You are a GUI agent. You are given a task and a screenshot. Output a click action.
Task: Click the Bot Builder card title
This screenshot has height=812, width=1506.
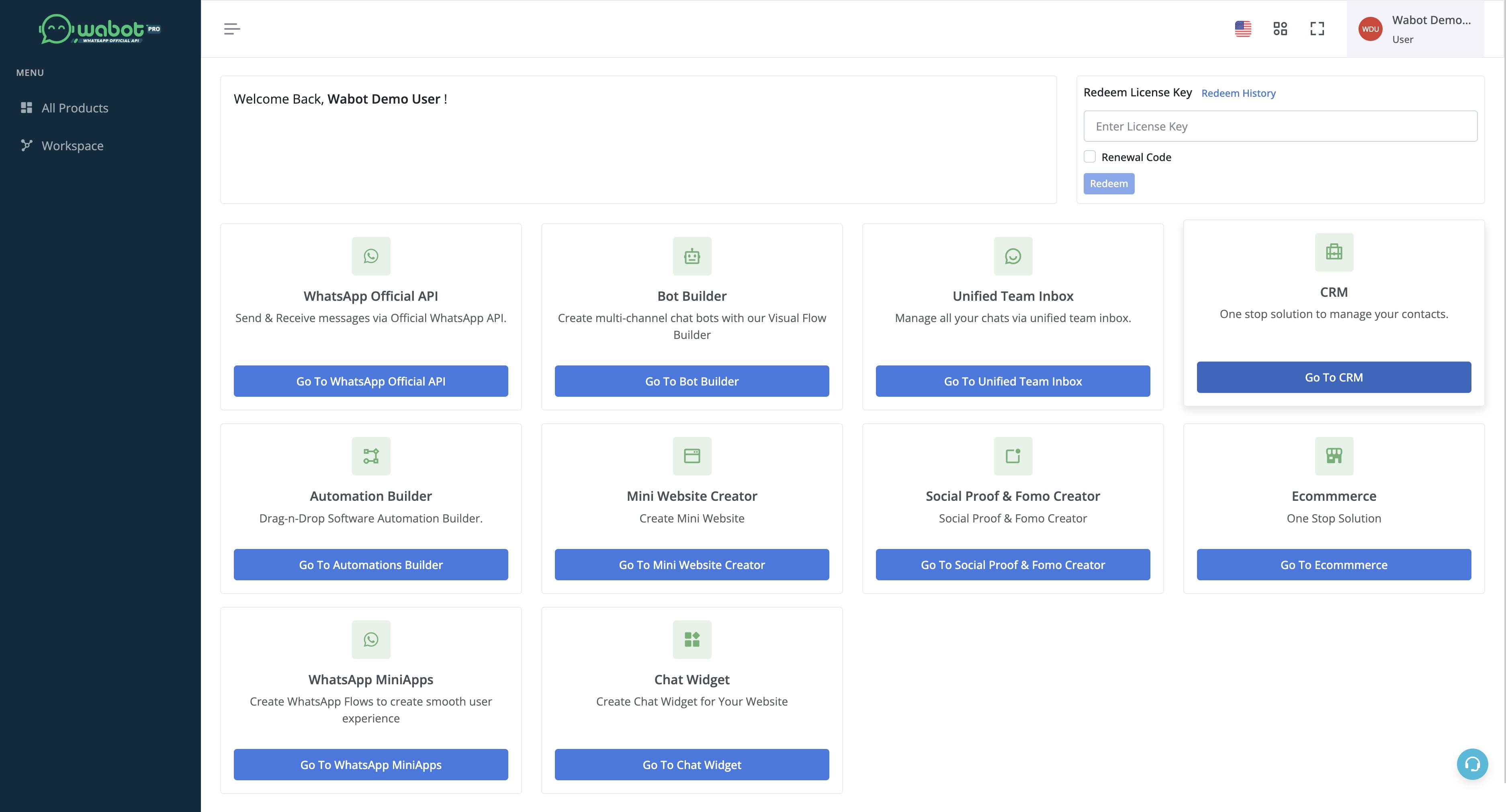[x=692, y=296]
